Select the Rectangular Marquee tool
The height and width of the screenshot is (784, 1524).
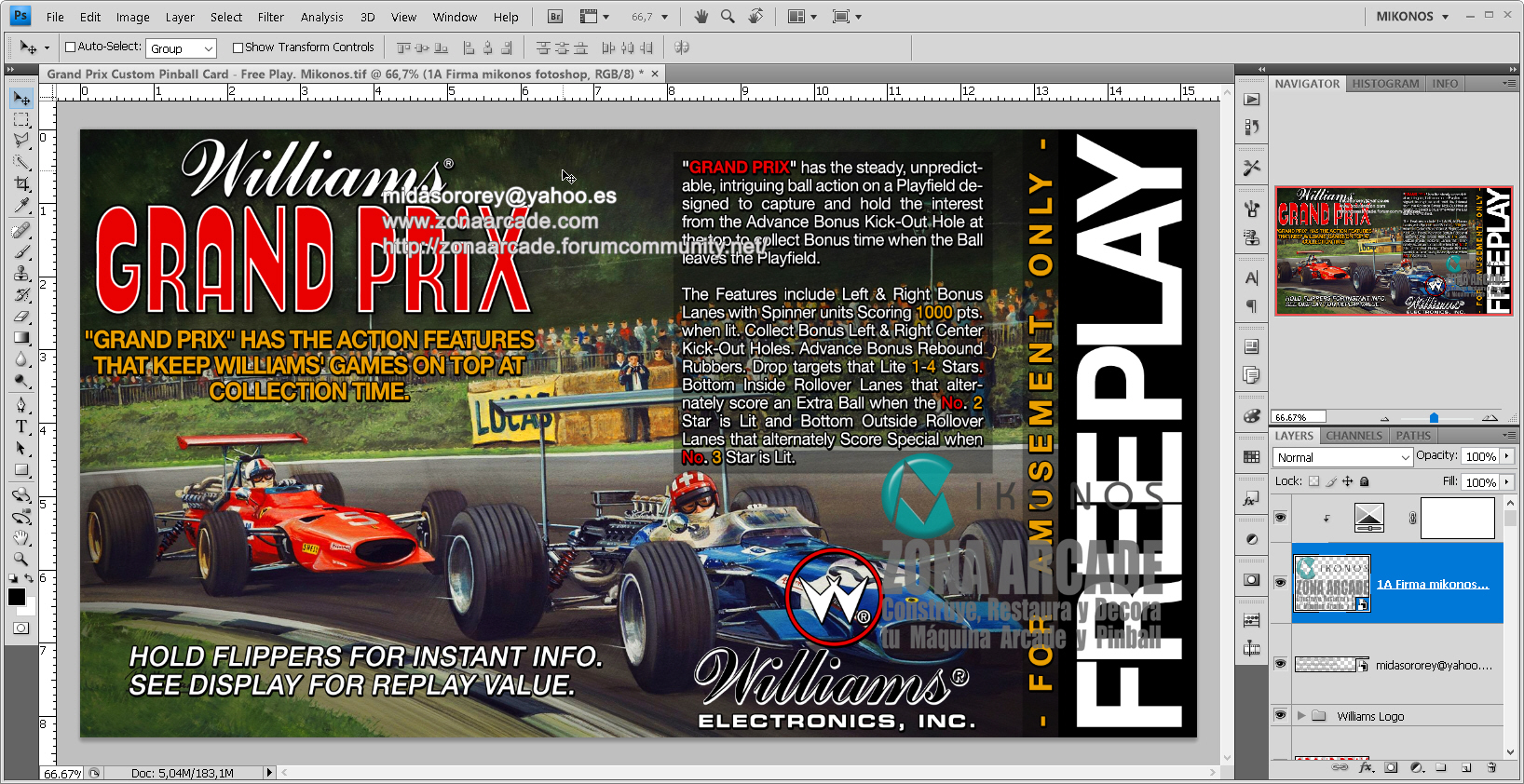20,120
